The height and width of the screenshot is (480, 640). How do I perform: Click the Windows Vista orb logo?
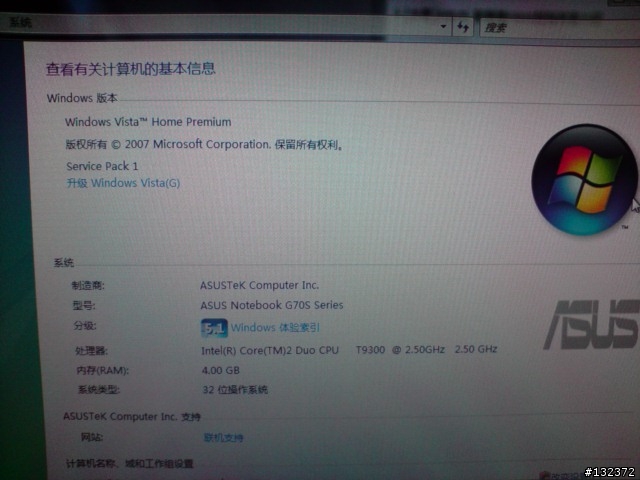coord(584,180)
